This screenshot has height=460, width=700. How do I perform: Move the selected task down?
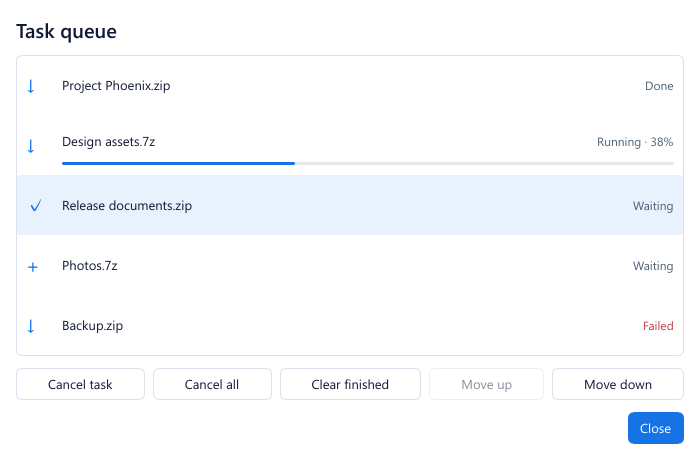[618, 384]
